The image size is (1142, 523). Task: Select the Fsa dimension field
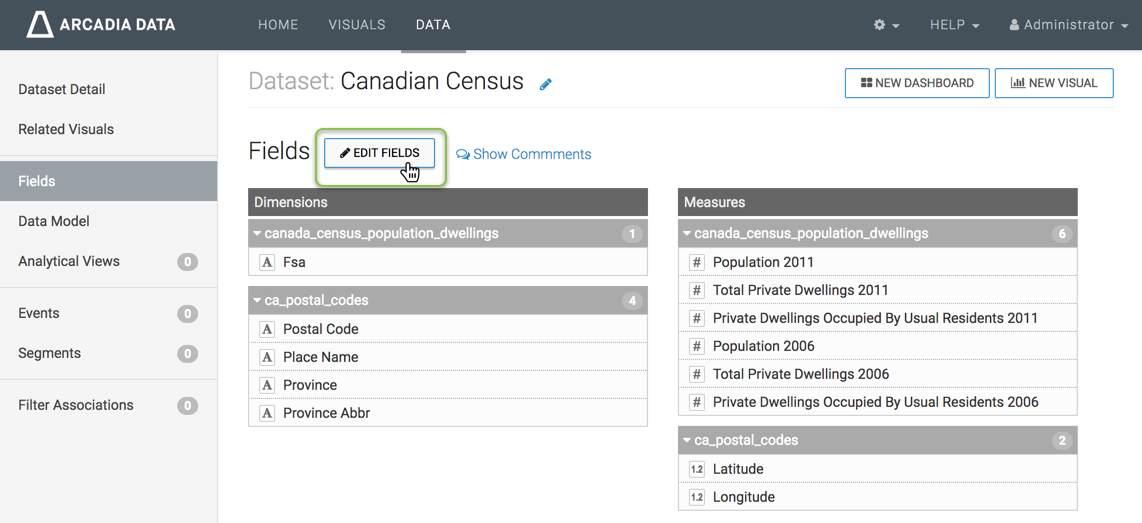pos(448,262)
